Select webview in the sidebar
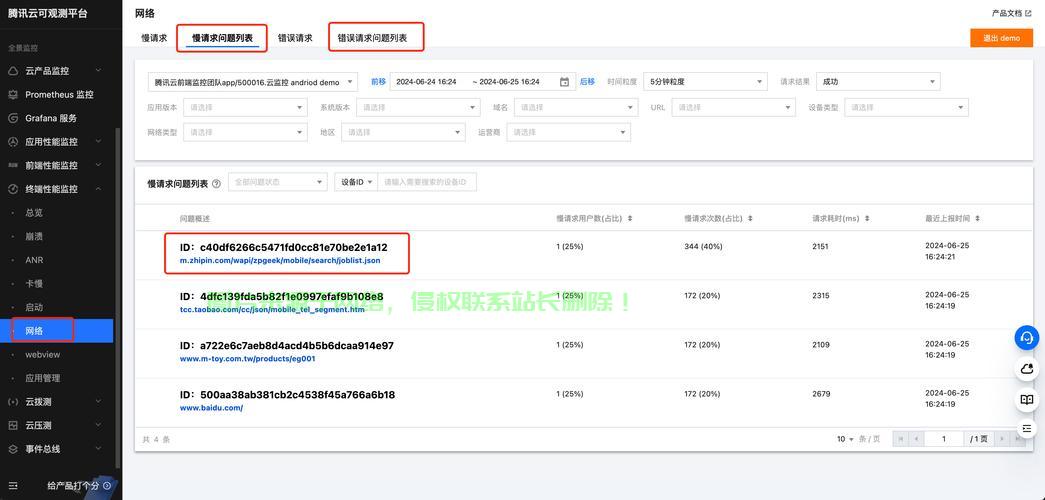This screenshot has height=500, width=1045. 43,355
